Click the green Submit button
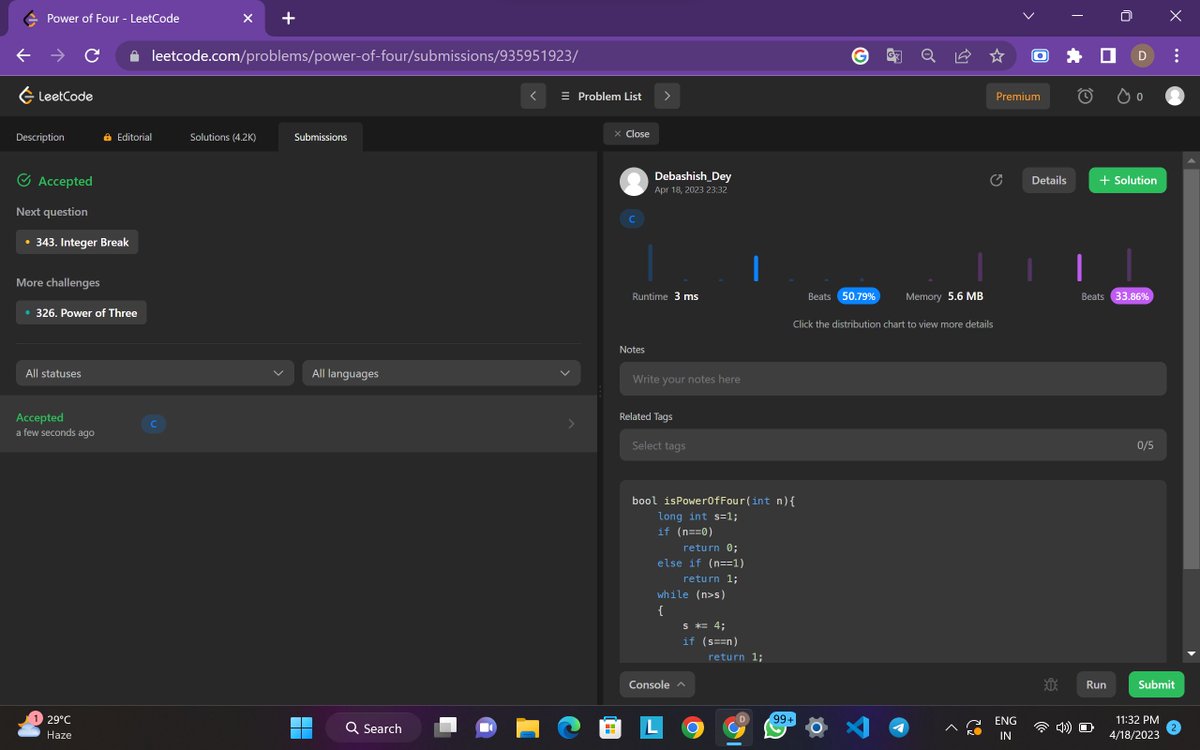Viewport: 1200px width, 750px height. [x=1156, y=685]
